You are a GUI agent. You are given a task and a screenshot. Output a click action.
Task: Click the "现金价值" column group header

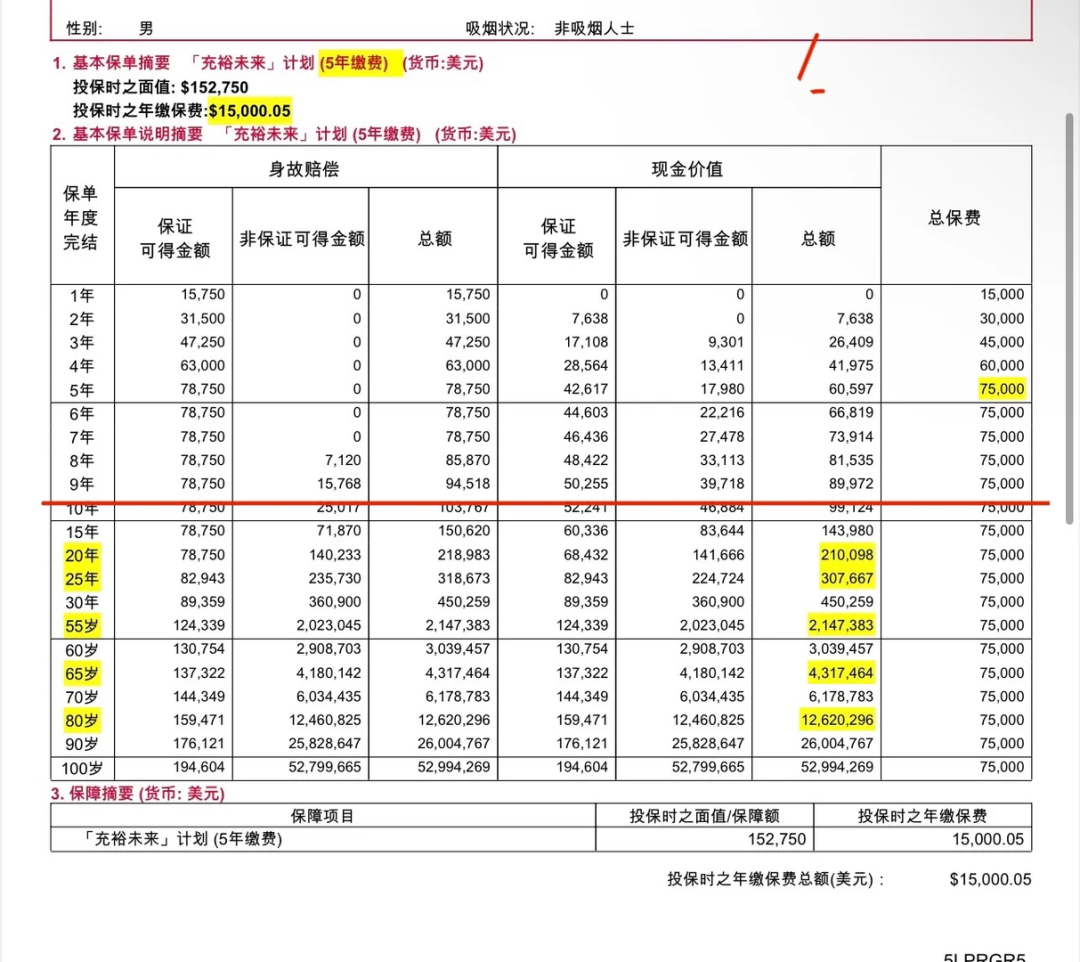click(x=688, y=169)
